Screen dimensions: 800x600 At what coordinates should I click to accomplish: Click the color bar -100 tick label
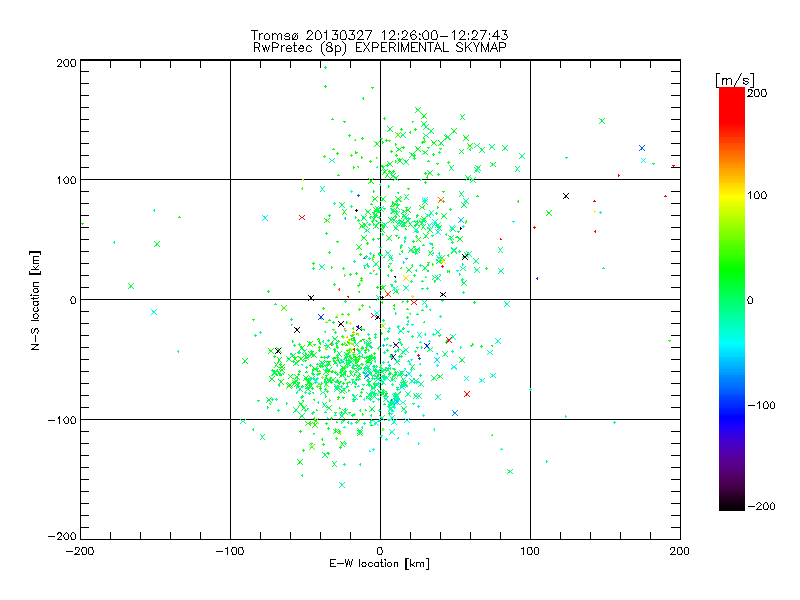coord(761,406)
